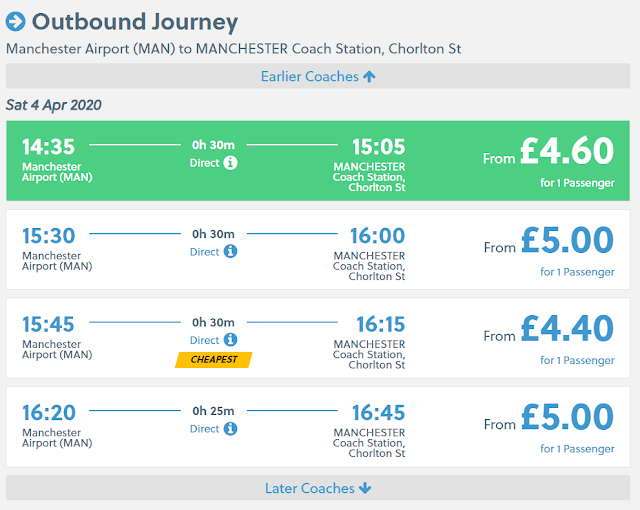Click 'for 1 Passenger' on 15:30 coach
Screen dimensions: 640x510
(x=577, y=272)
